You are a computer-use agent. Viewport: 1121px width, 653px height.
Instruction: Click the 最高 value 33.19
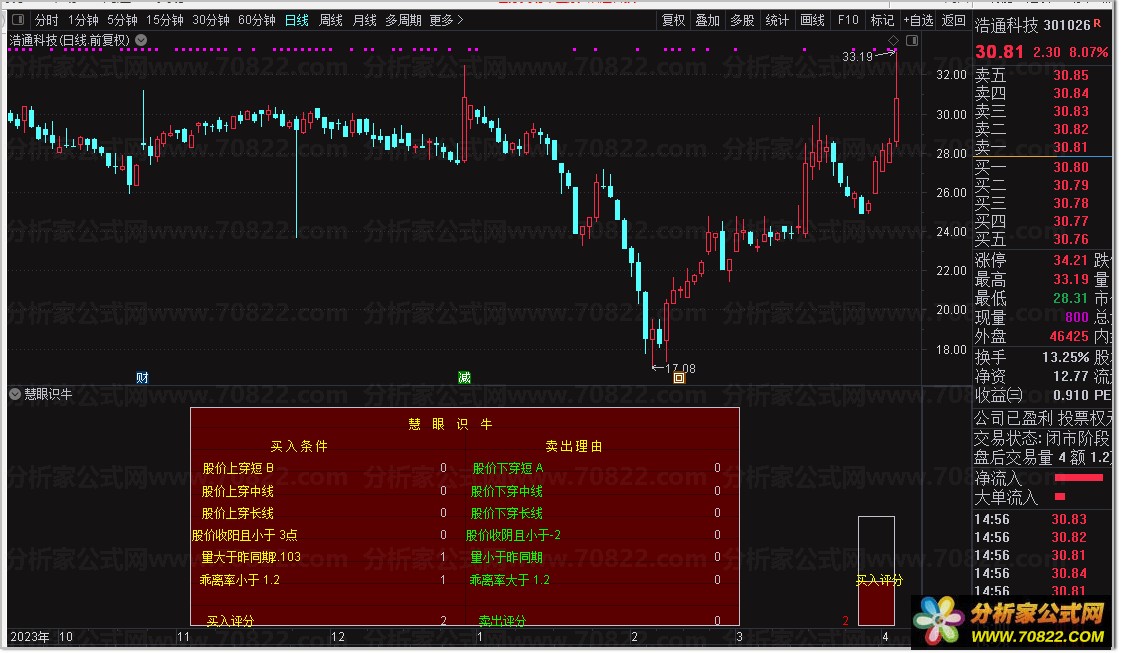pyautogui.click(x=1070, y=279)
